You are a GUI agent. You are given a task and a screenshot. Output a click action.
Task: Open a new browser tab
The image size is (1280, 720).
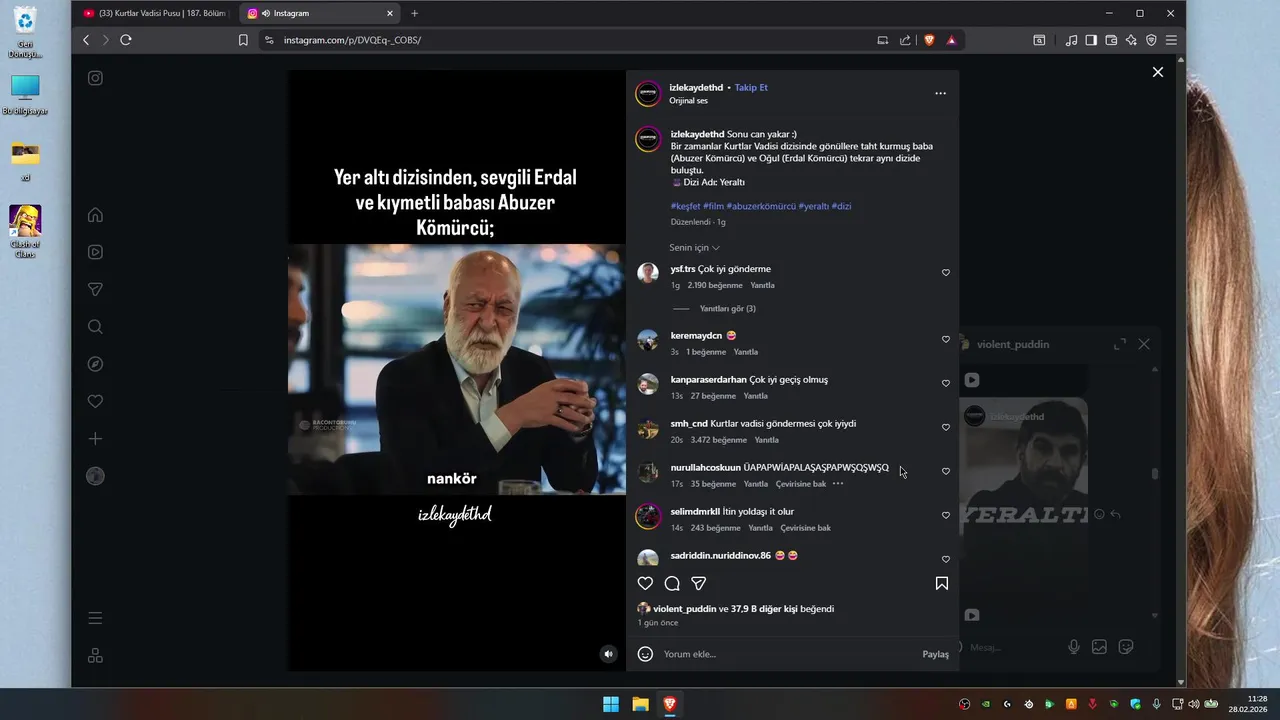click(415, 13)
